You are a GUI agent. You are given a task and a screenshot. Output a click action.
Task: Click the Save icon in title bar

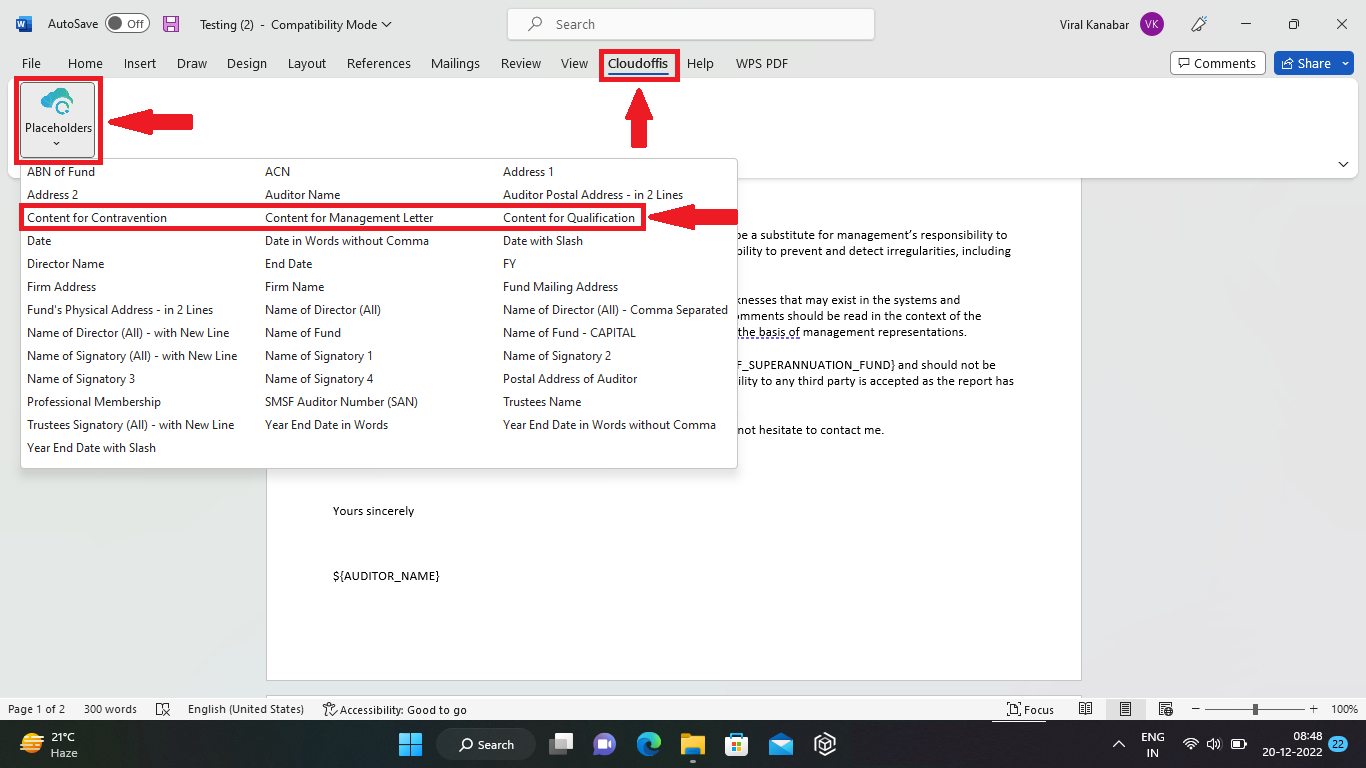click(171, 24)
